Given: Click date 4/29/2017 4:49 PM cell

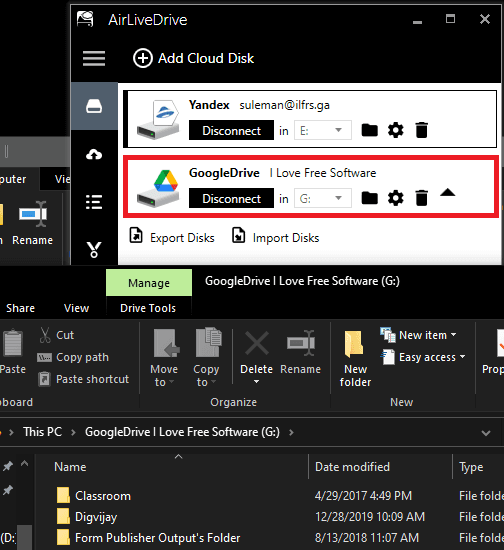Looking at the screenshot, I should (363, 496).
